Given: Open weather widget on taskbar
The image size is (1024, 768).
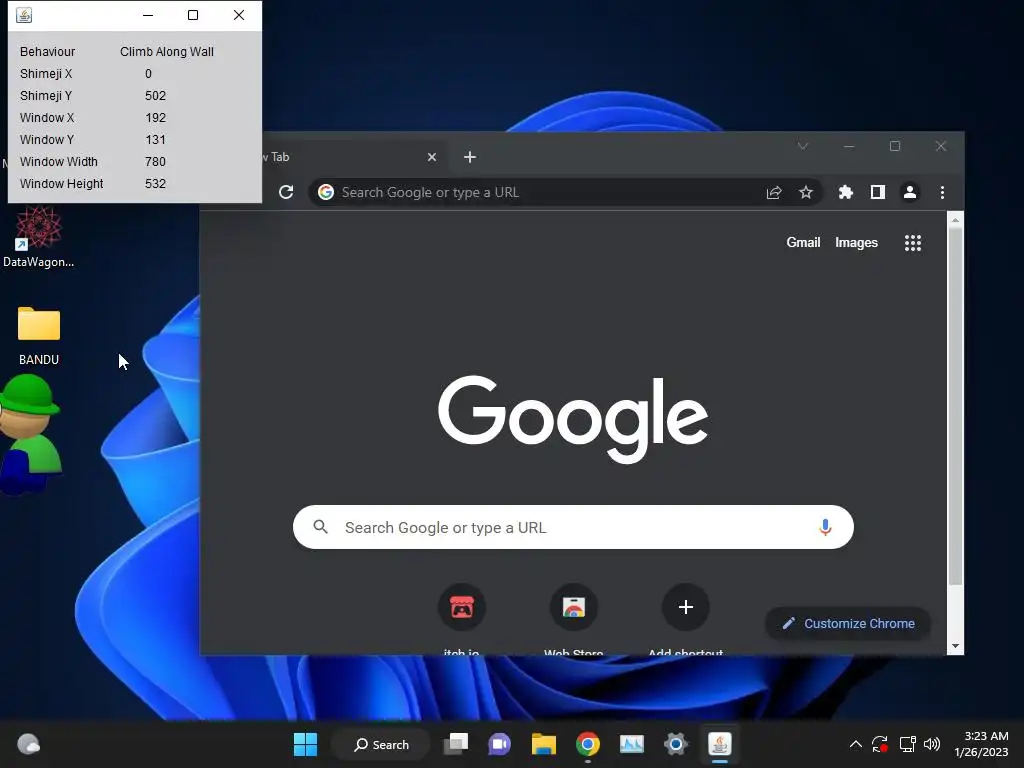Looking at the screenshot, I should tap(28, 744).
